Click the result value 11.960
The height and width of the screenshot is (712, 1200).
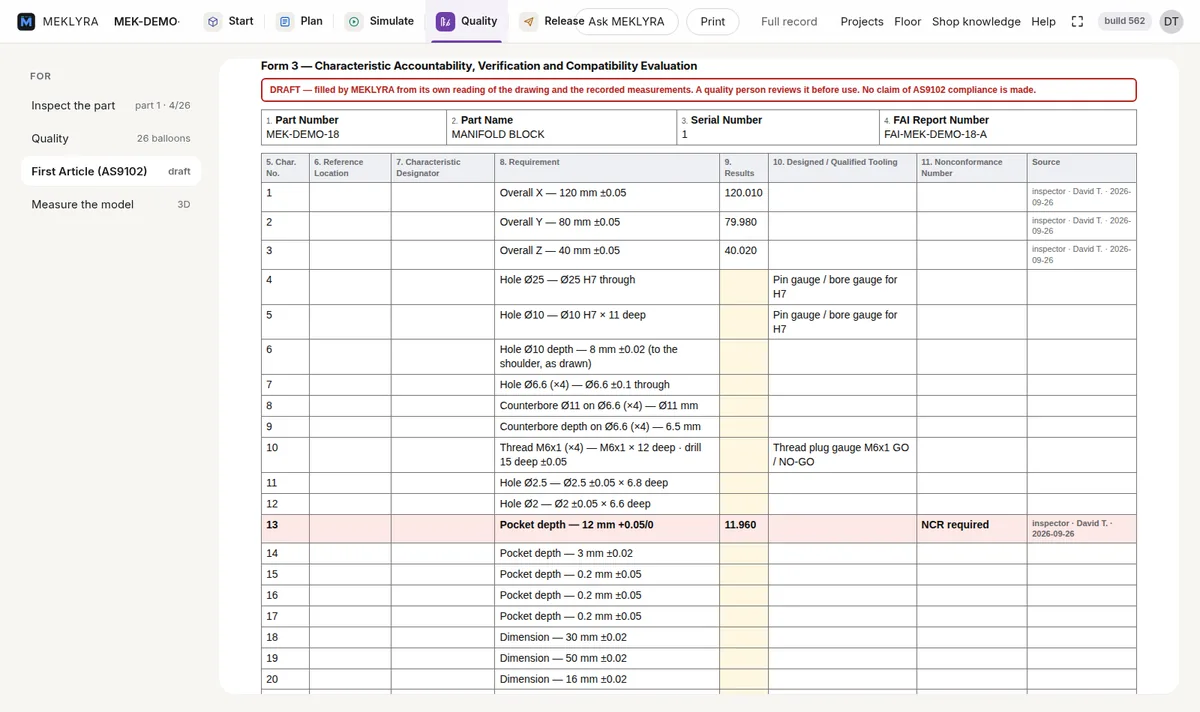740,525
